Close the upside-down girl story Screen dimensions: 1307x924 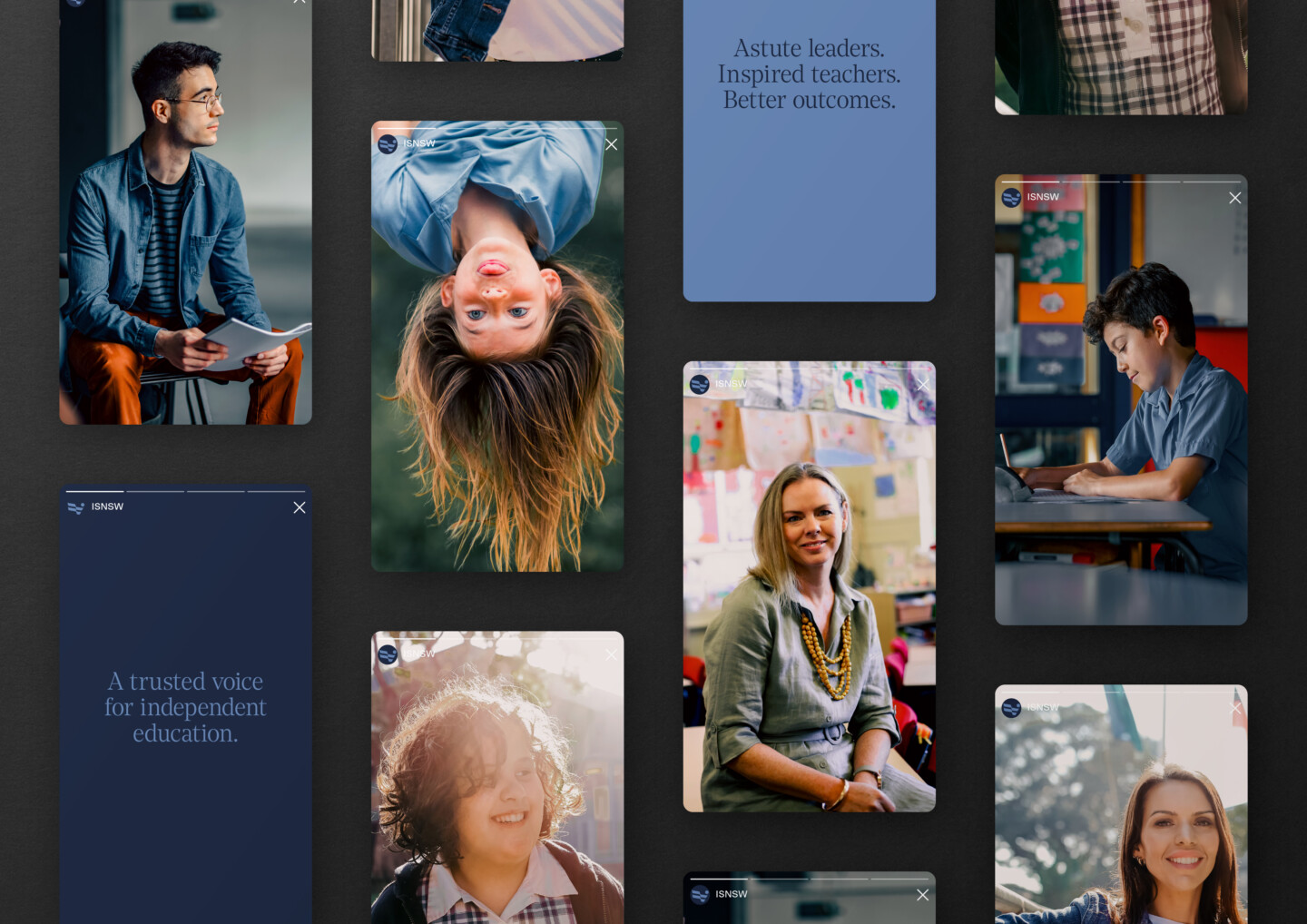pyautogui.click(x=612, y=144)
